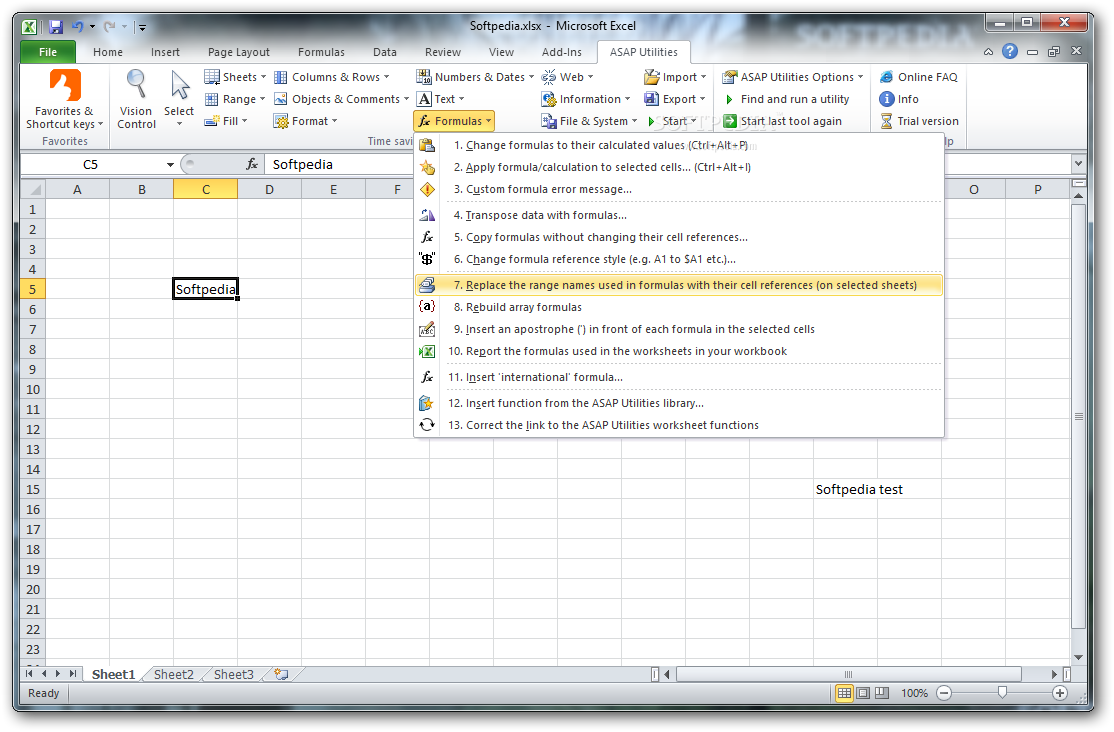Switch to Normal view in status bar
The height and width of the screenshot is (732, 1114).
tap(844, 693)
